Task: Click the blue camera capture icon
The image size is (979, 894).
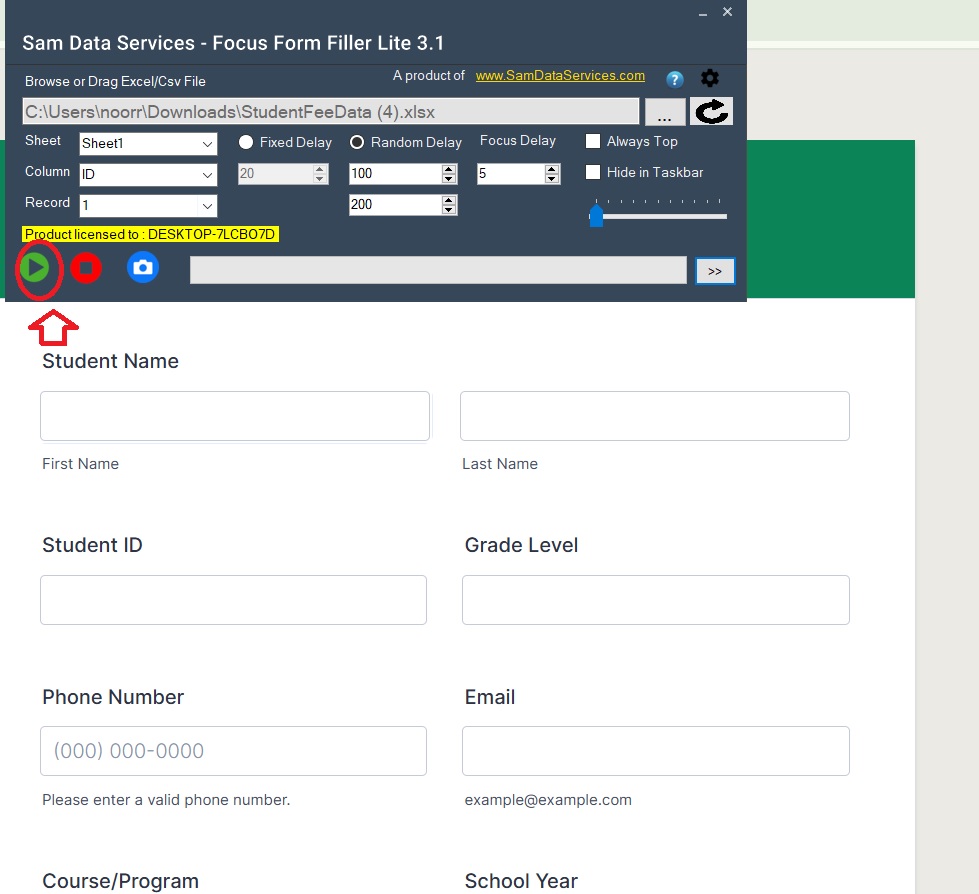Action: coord(143,268)
